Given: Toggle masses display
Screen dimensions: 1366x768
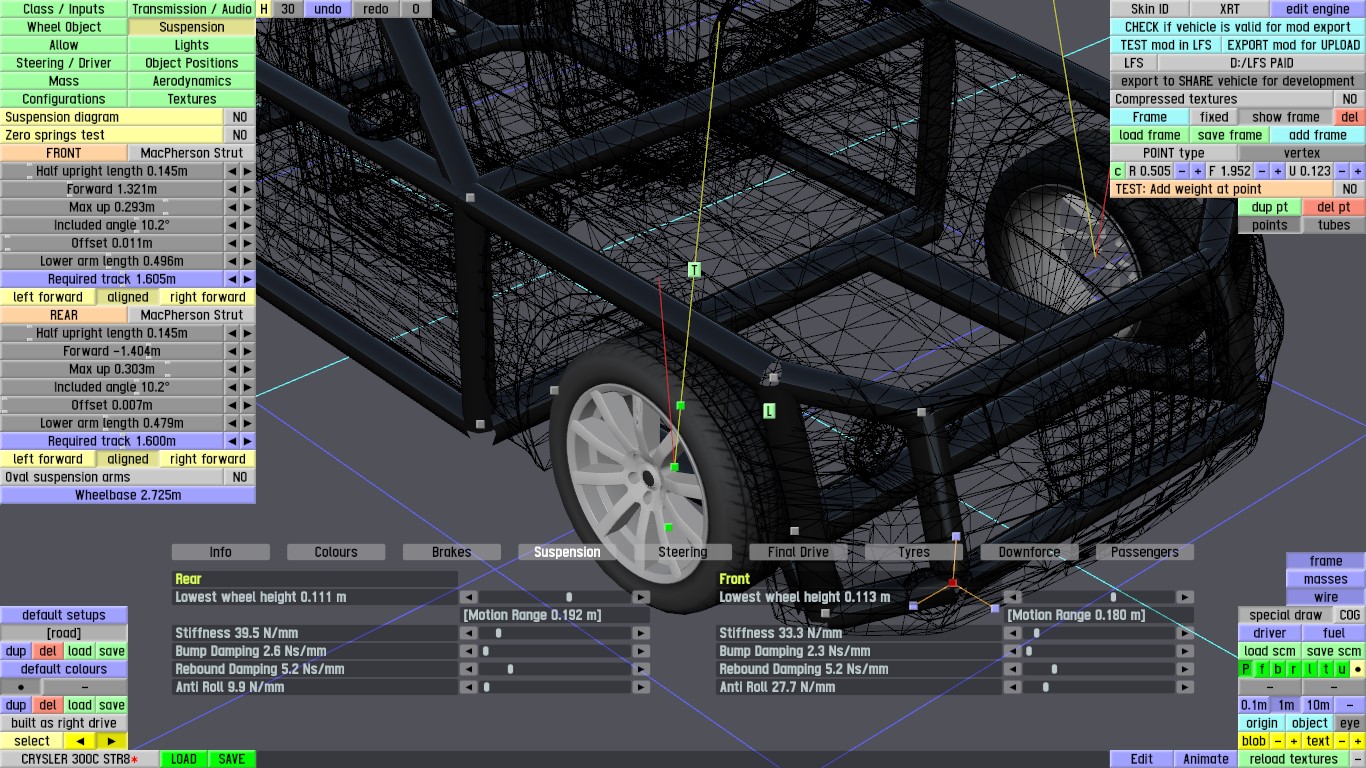Looking at the screenshot, I should click(1326, 579).
